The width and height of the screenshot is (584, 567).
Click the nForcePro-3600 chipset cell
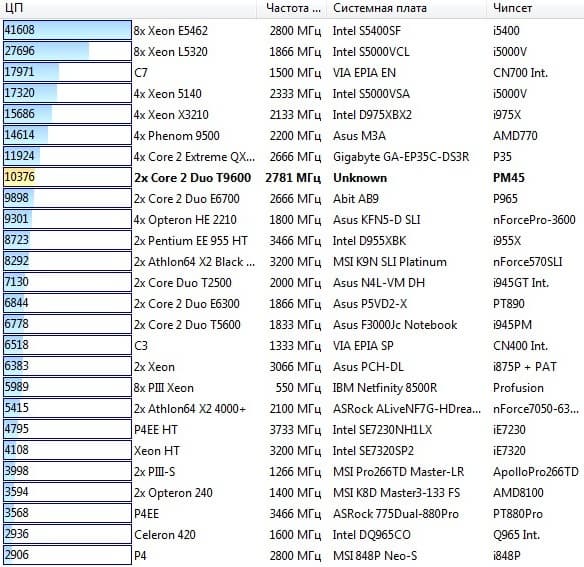click(x=534, y=220)
